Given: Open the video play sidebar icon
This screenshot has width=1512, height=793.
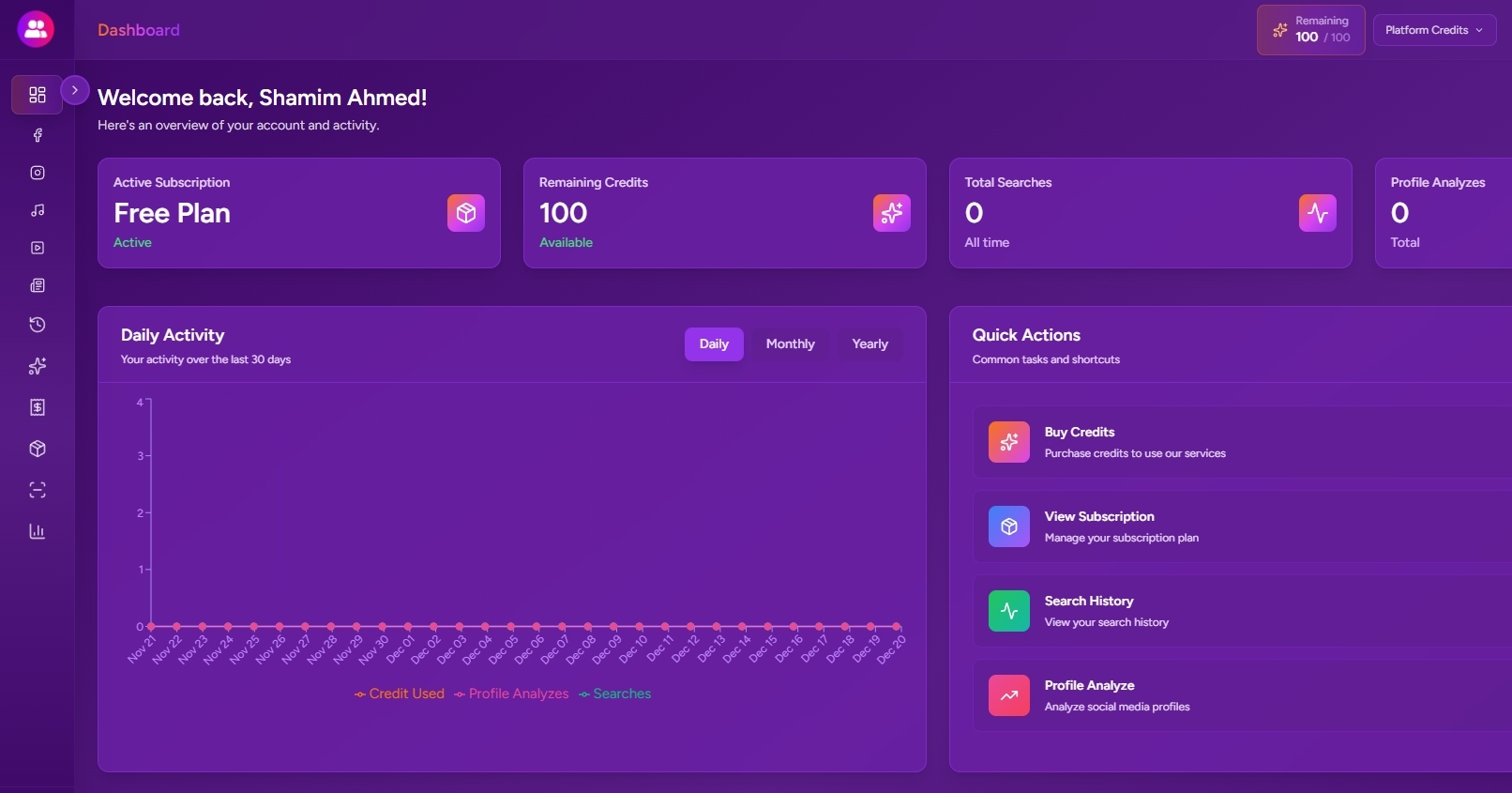Looking at the screenshot, I should pyautogui.click(x=38, y=248).
